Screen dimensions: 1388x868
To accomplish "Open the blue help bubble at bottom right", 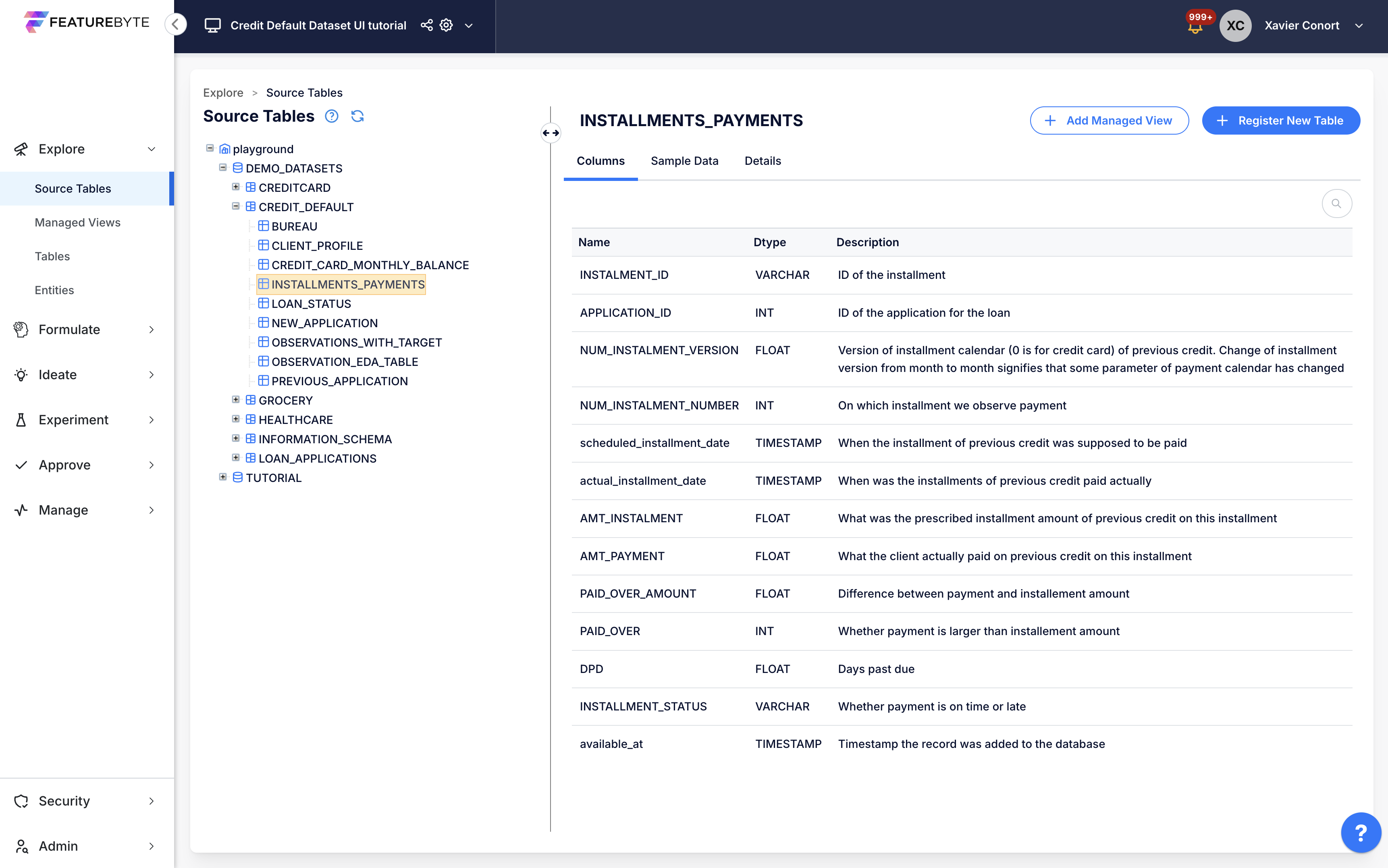I will tap(1361, 833).
